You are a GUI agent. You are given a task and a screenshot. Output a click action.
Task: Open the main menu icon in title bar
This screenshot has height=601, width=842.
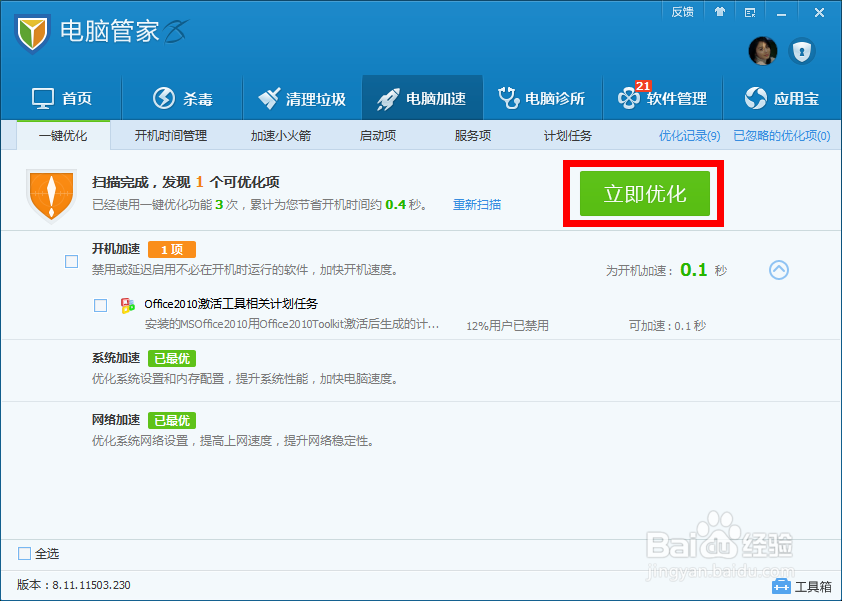click(750, 12)
